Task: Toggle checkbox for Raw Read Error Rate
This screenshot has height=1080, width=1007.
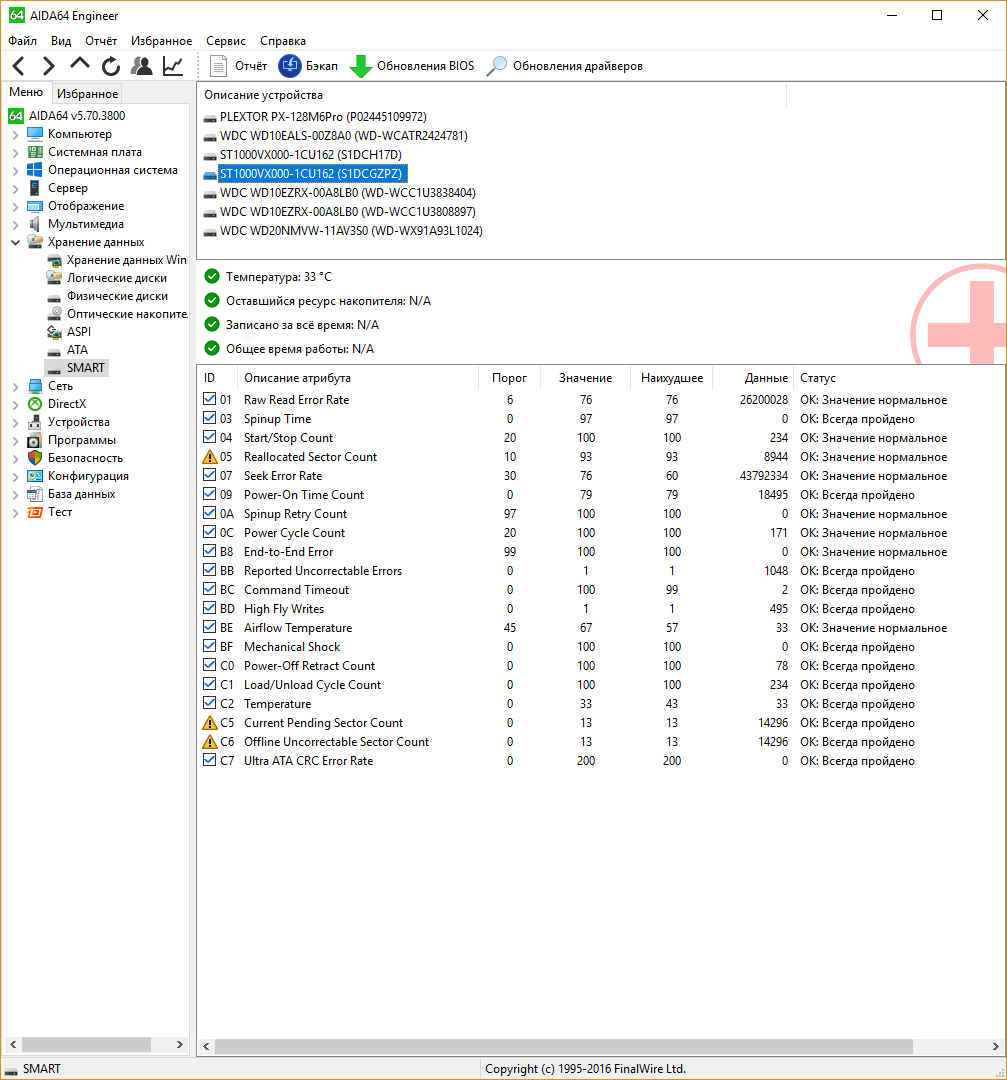Action: [209, 399]
